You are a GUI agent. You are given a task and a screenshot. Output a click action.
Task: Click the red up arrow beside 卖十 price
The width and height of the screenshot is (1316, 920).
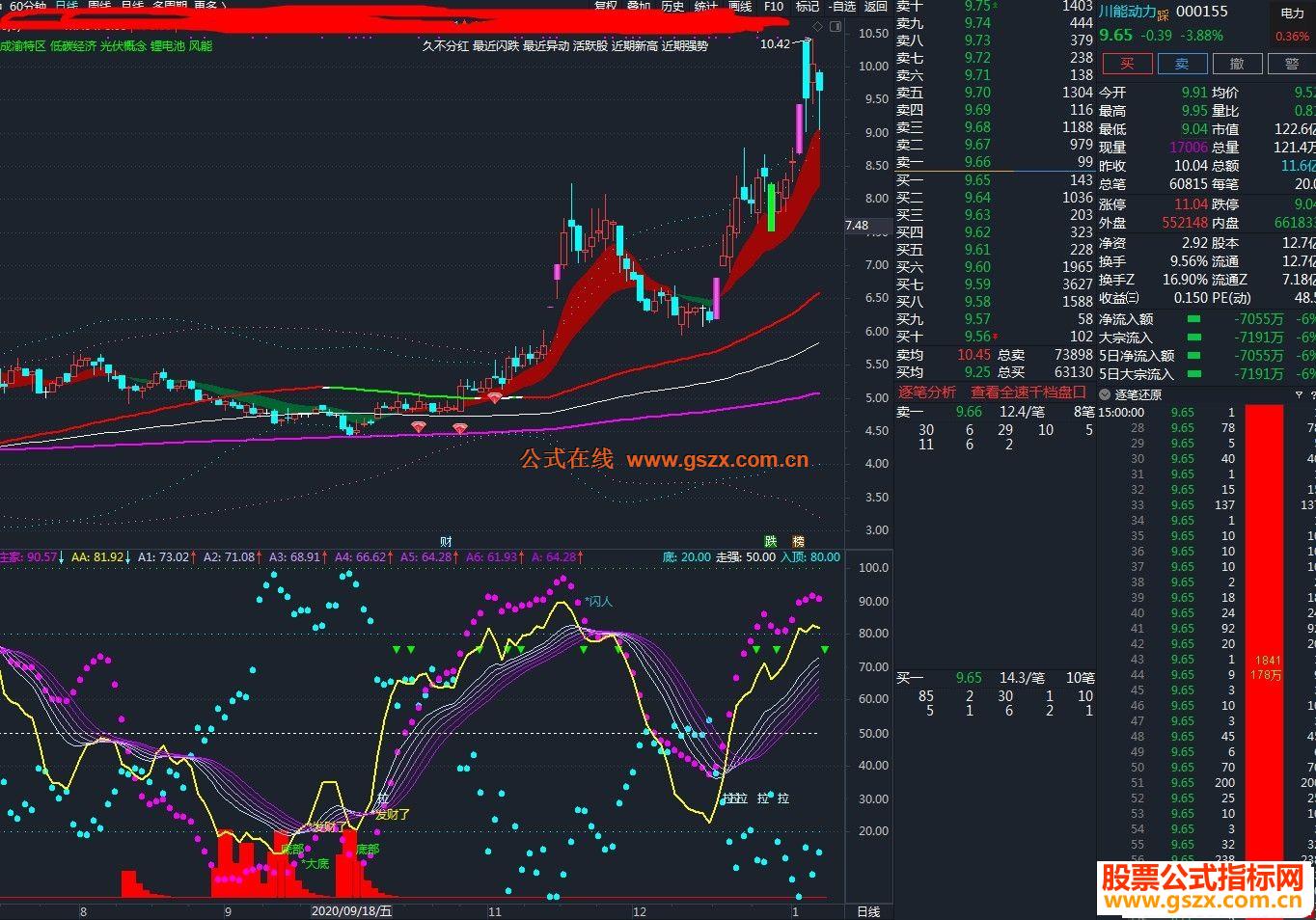[x=996, y=6]
